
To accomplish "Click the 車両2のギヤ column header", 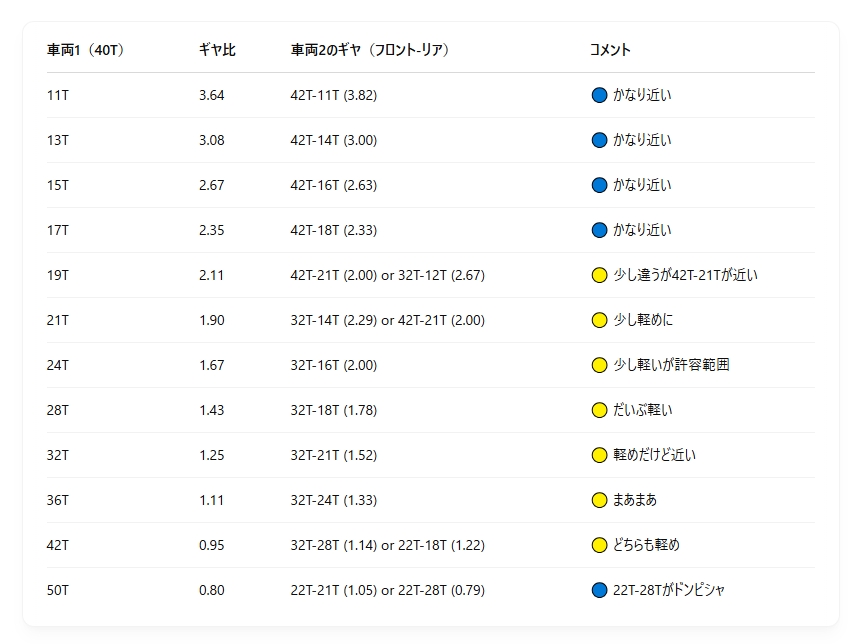I will [370, 50].
